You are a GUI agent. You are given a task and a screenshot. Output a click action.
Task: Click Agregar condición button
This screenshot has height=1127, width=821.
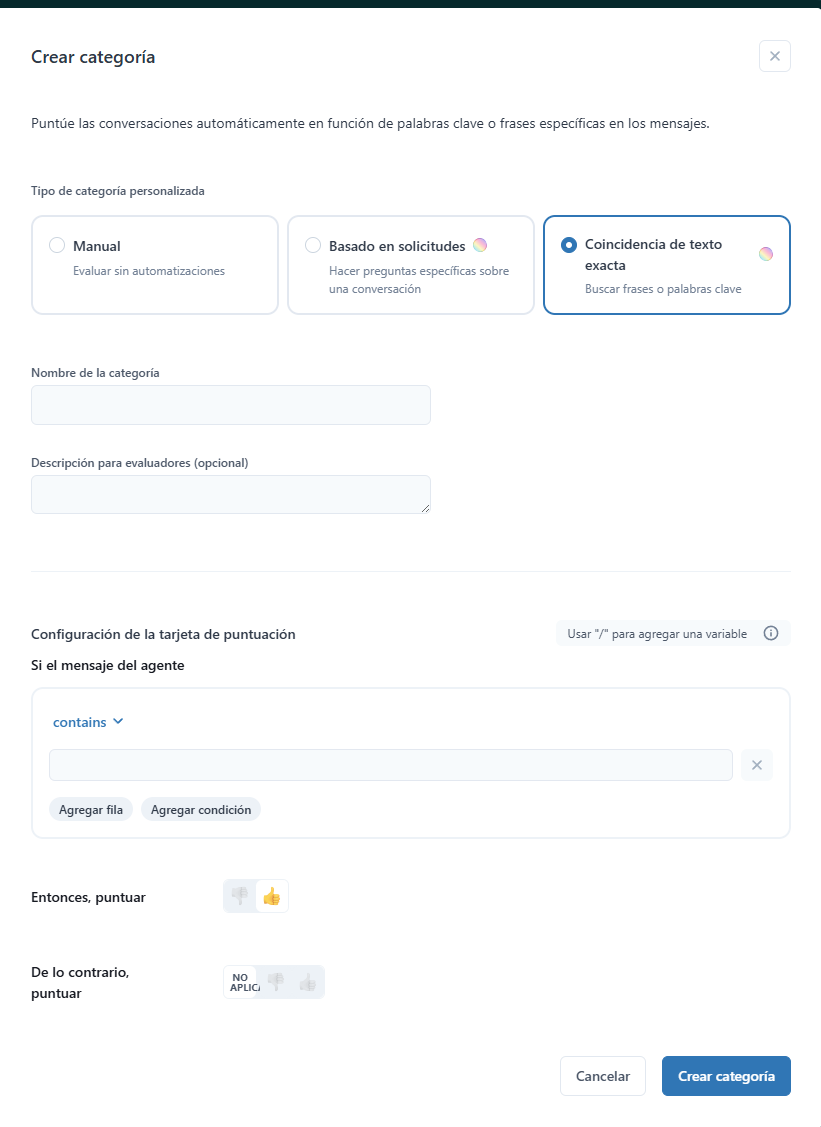(x=201, y=809)
